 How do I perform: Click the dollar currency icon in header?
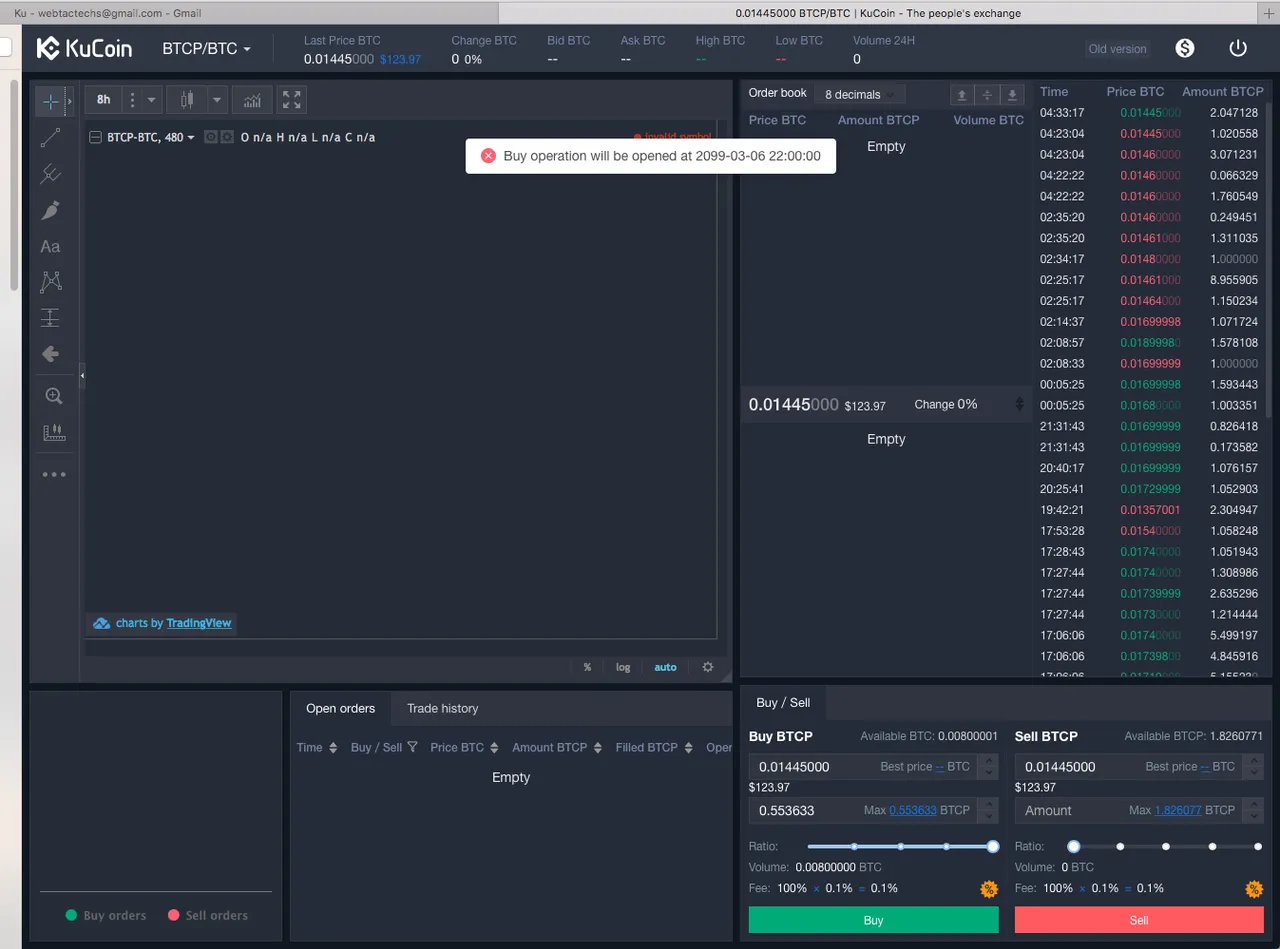1185,48
